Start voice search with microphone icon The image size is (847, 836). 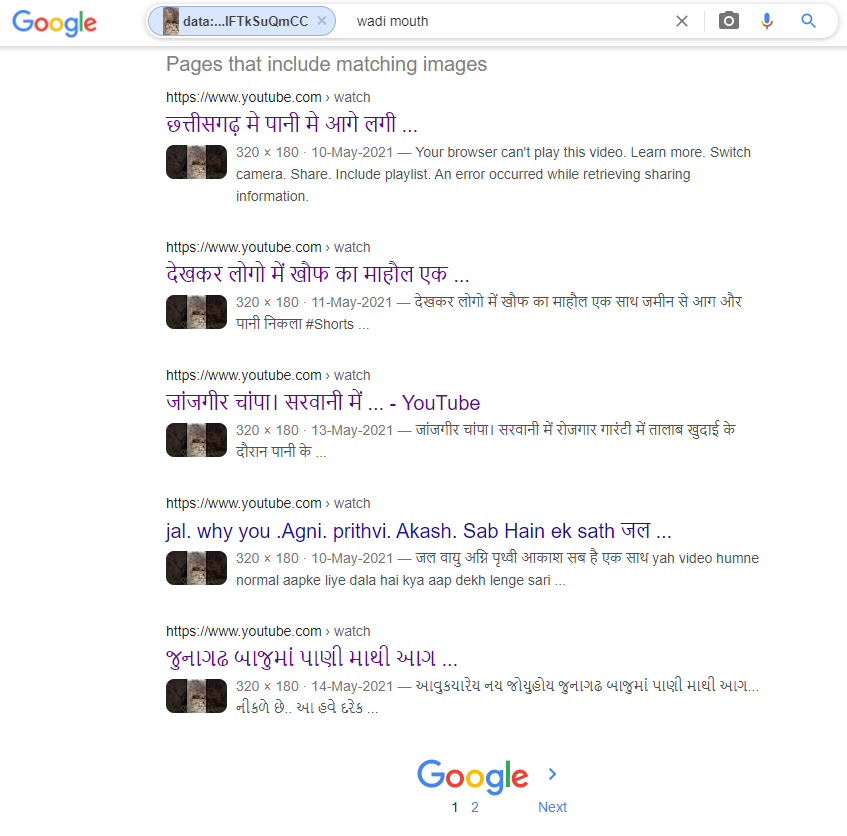pyautogui.click(x=767, y=21)
